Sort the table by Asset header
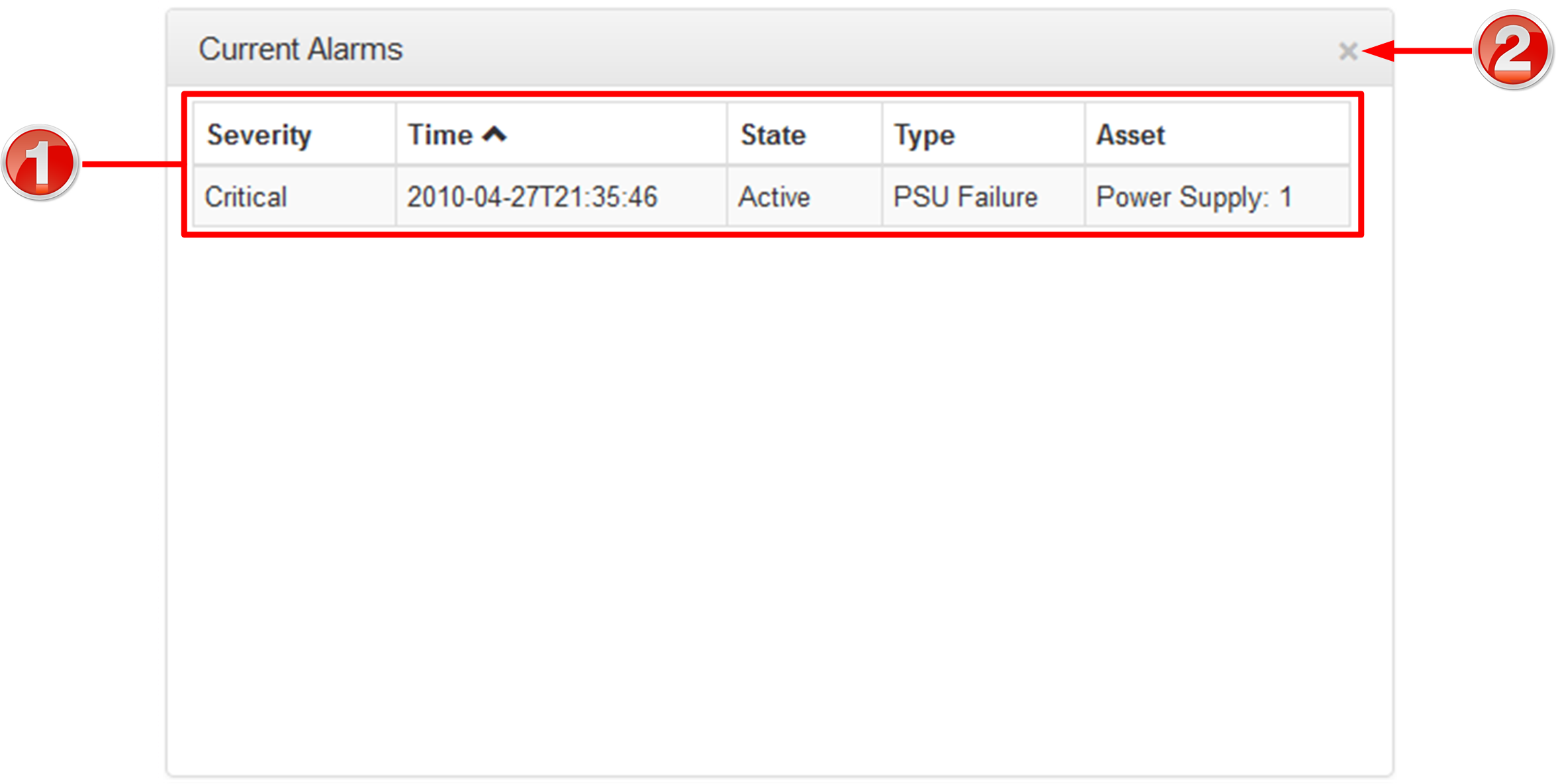1558x784 pixels. (x=1130, y=136)
